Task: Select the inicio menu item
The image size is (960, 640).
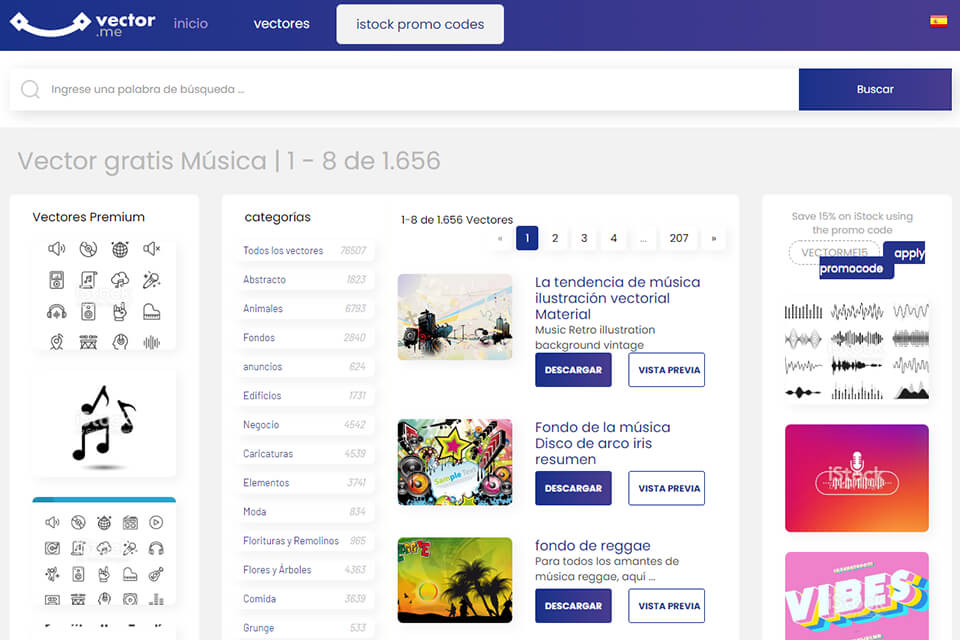Action: (190, 23)
